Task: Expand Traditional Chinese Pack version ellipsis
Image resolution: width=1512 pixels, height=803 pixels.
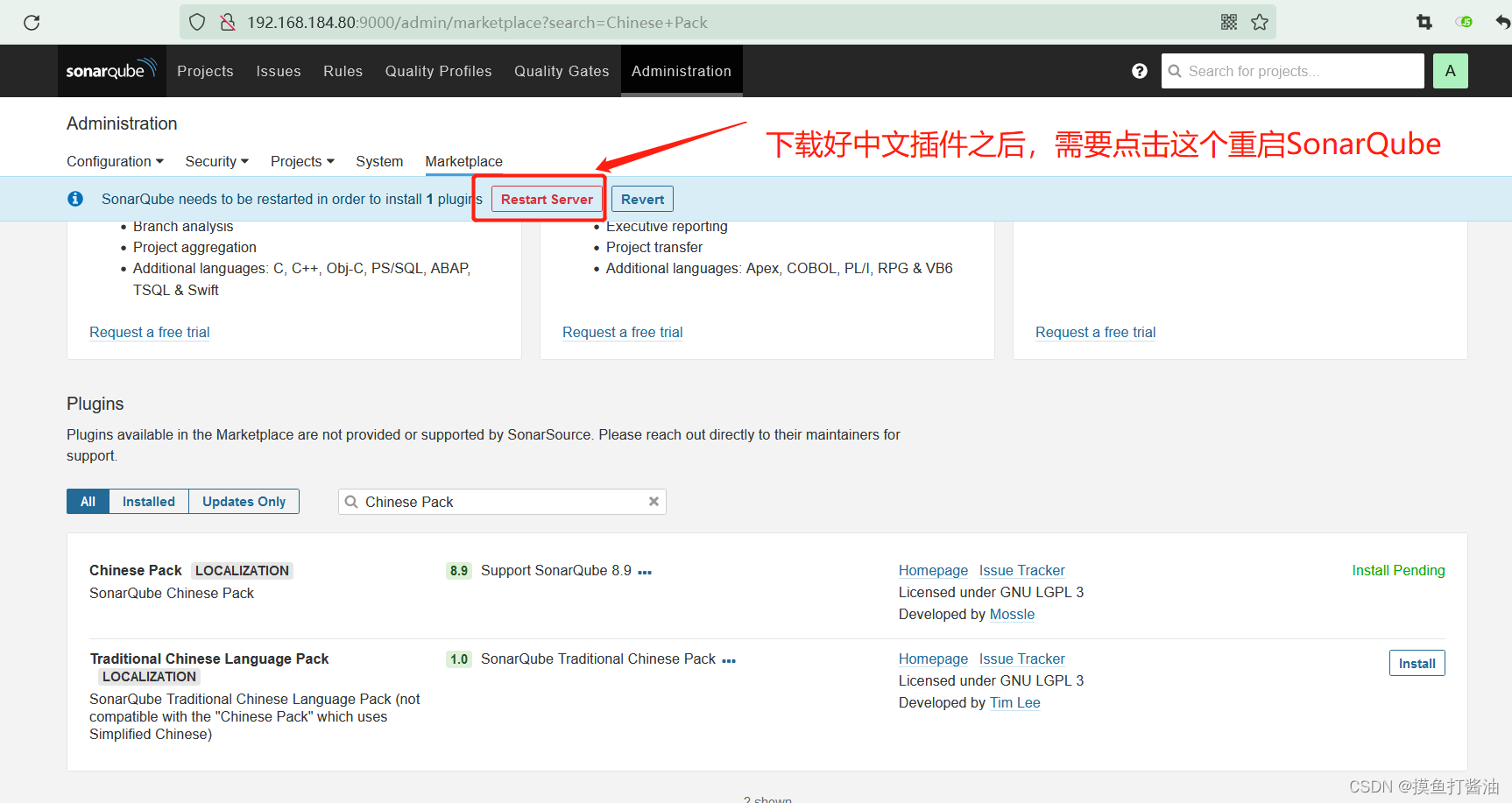Action: pos(729,660)
